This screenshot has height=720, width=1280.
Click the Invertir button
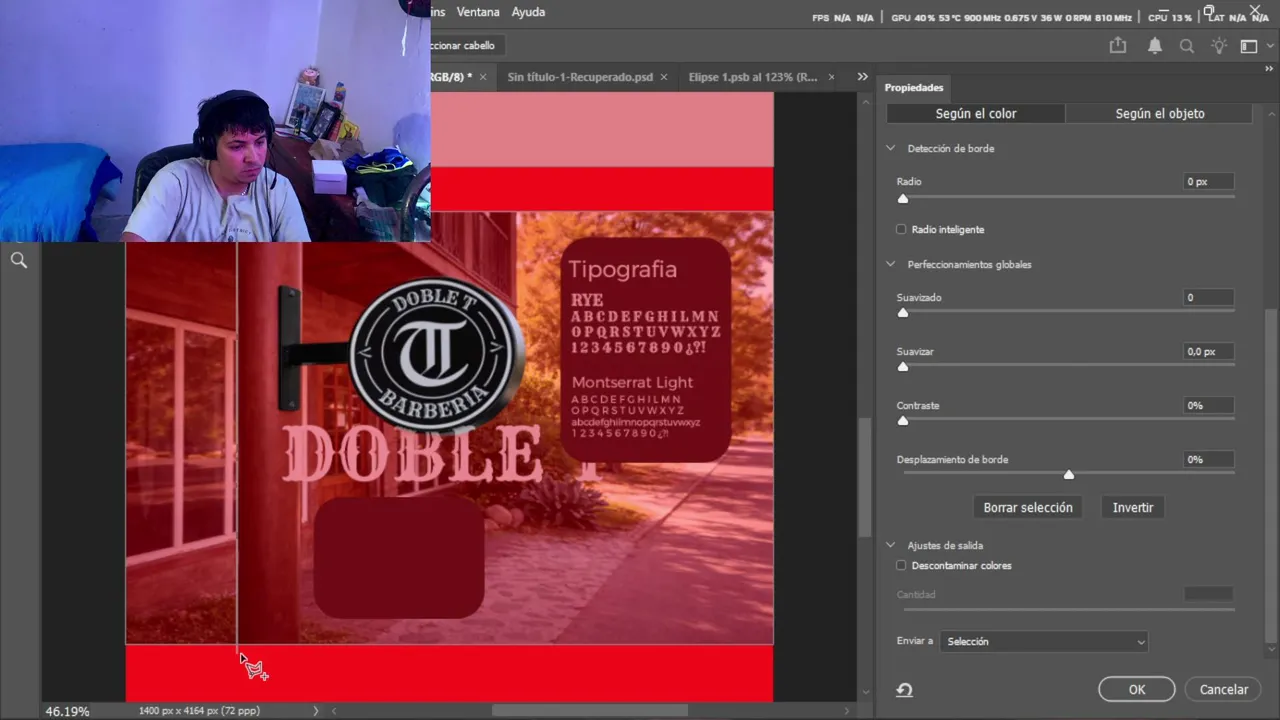pyautogui.click(x=1133, y=508)
